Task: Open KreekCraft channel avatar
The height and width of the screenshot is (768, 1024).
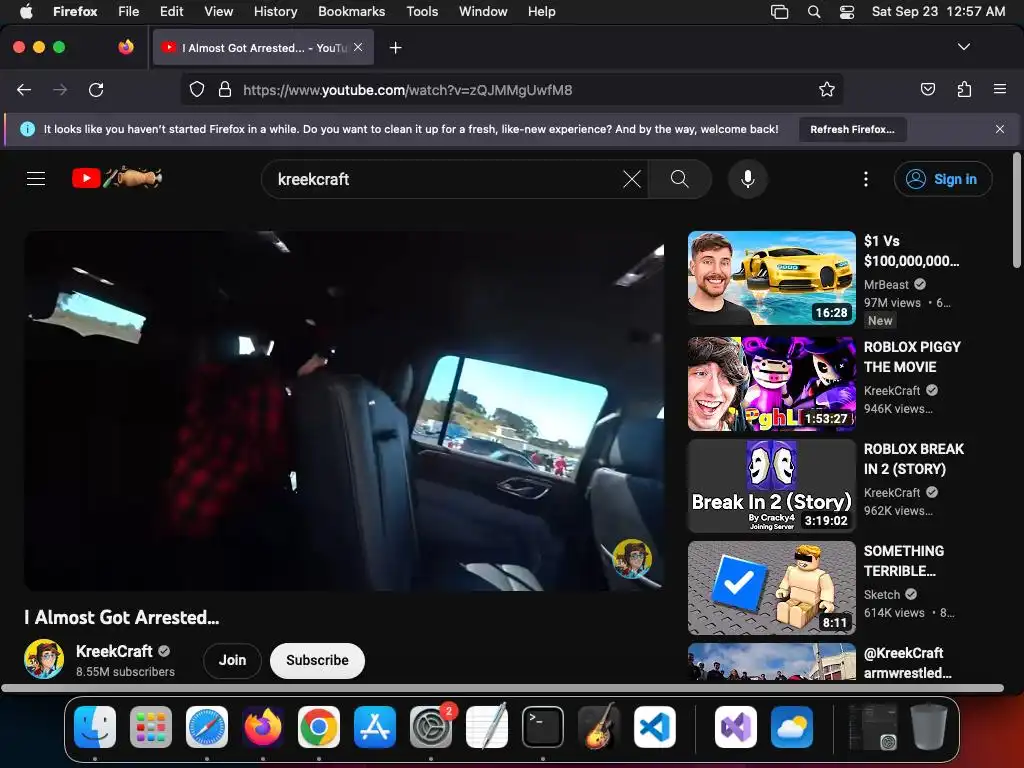Action: click(x=44, y=660)
